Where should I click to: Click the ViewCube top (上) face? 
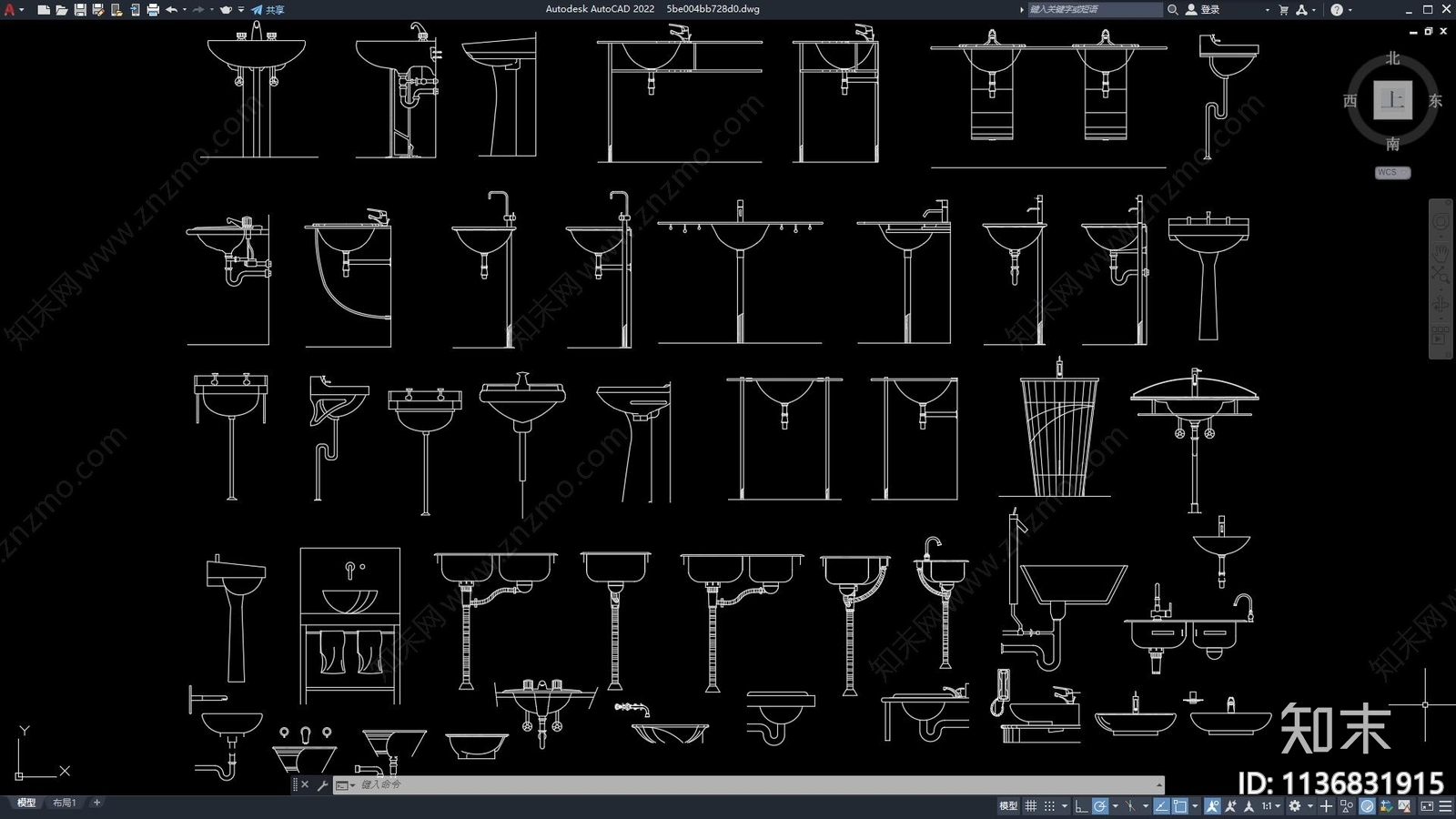pos(1392,100)
